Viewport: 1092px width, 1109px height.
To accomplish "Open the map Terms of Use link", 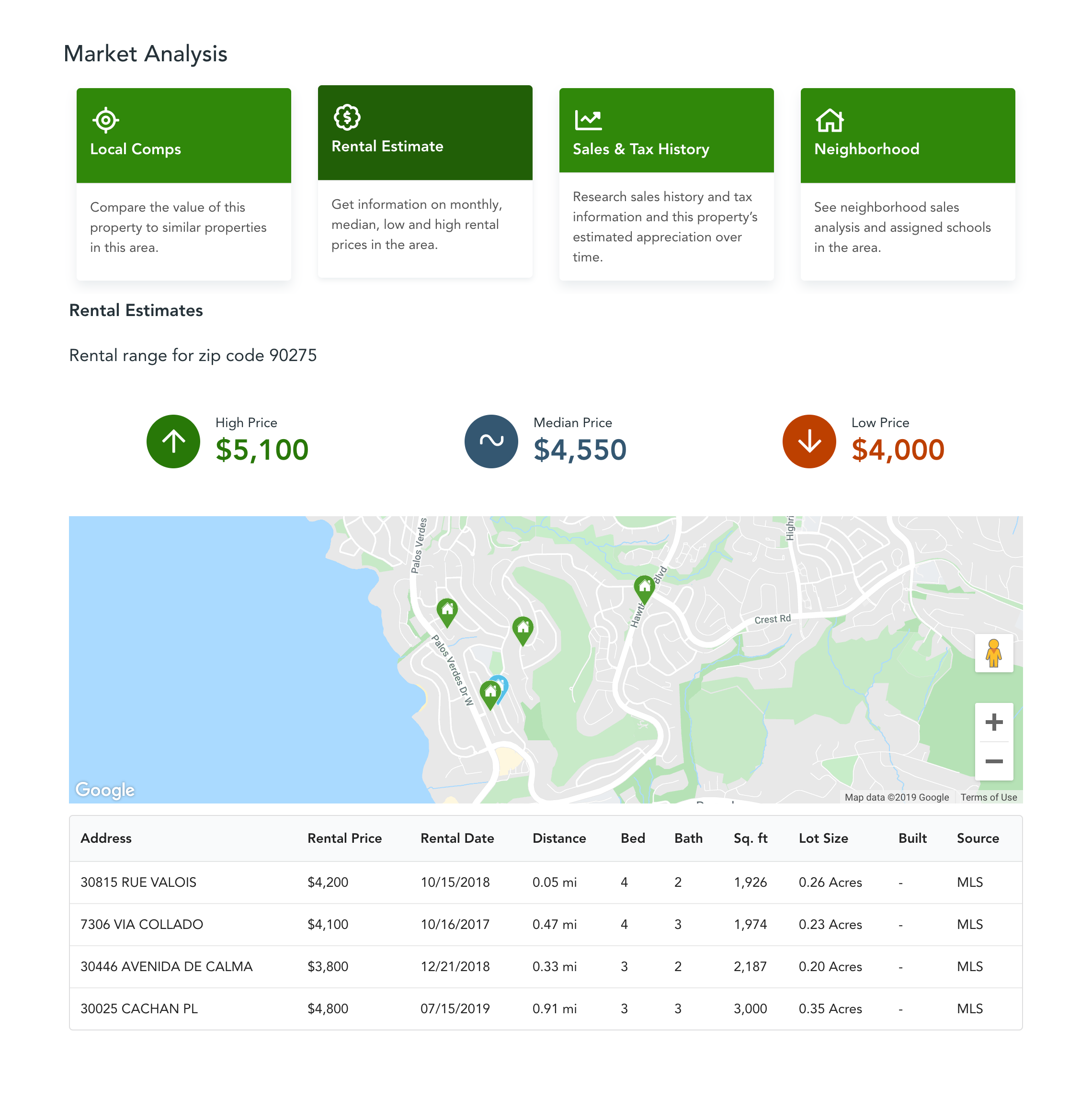I will pos(988,797).
